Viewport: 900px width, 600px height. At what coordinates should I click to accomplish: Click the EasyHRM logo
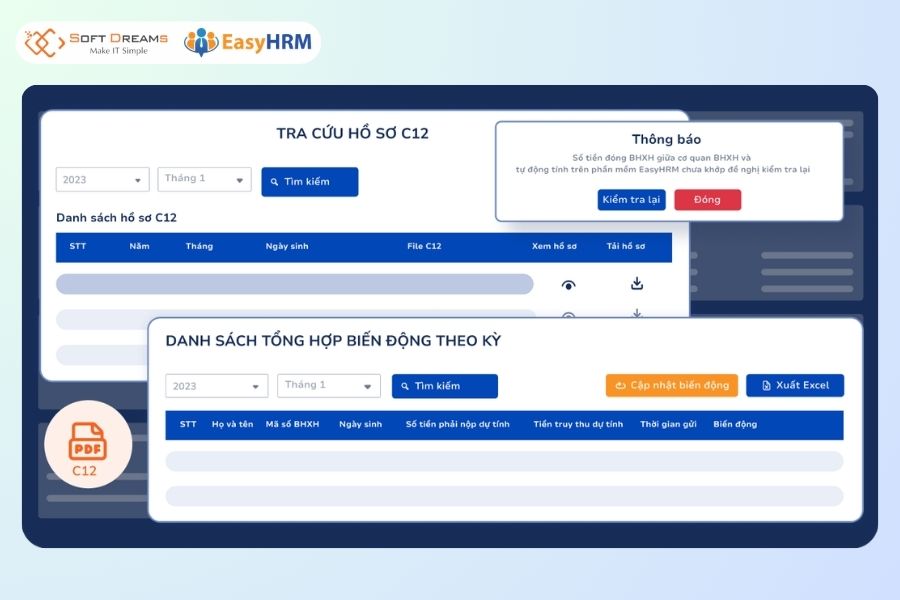[248, 42]
